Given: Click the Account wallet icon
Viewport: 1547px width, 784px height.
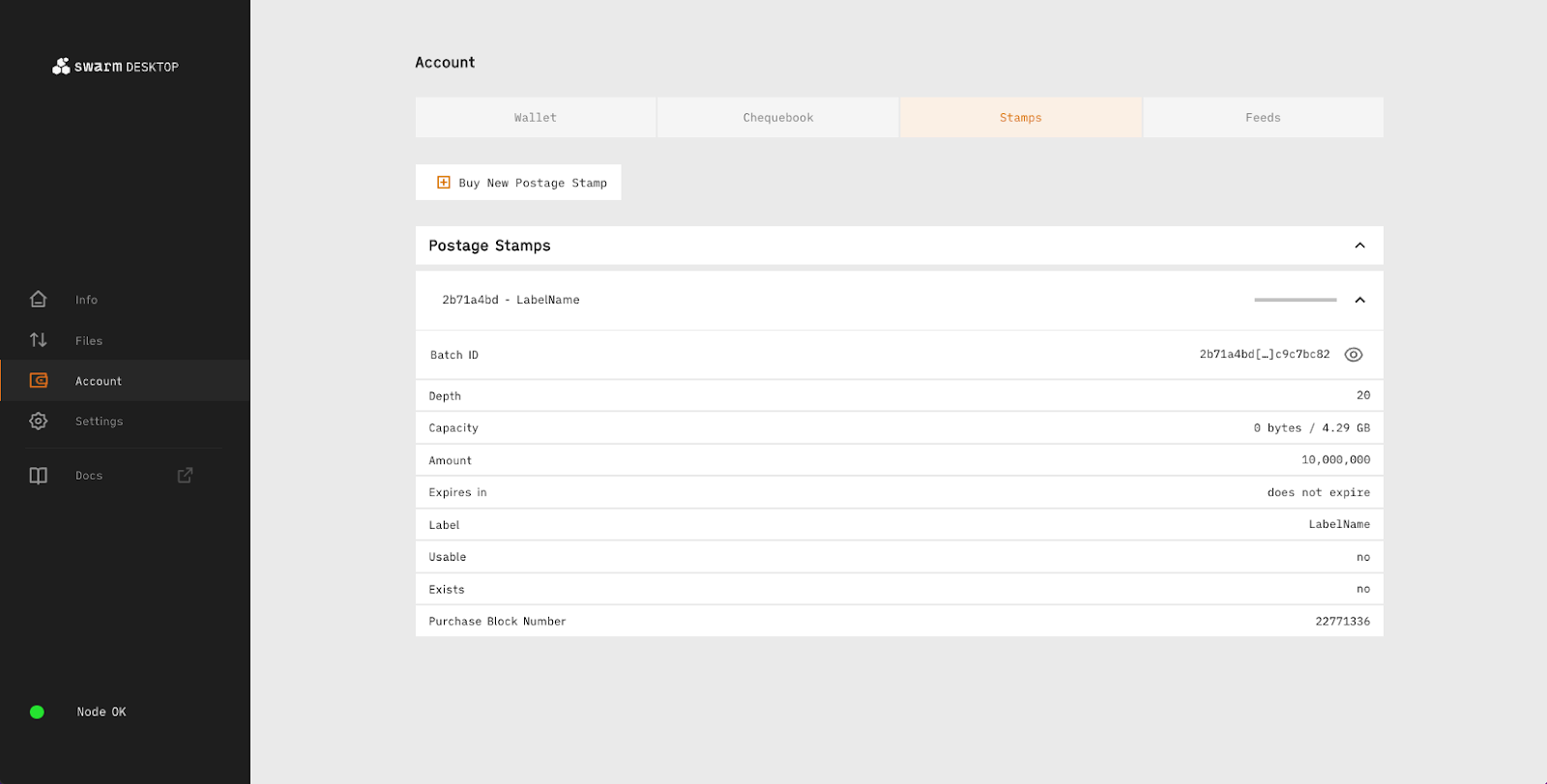Looking at the screenshot, I should coord(39,381).
